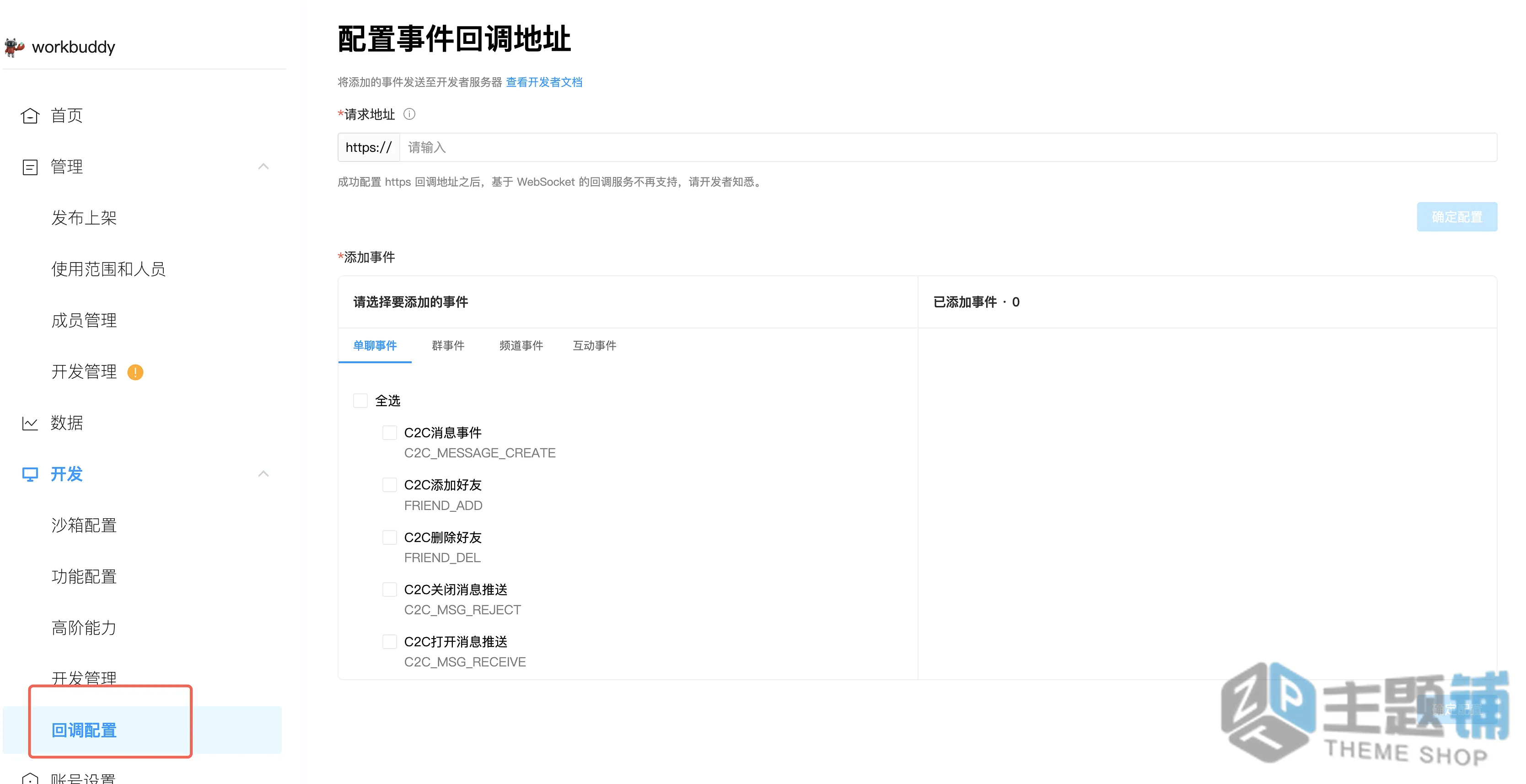The width and height of the screenshot is (1526, 784).
Task: Click the chart icon beside 数据
Action: click(30, 424)
